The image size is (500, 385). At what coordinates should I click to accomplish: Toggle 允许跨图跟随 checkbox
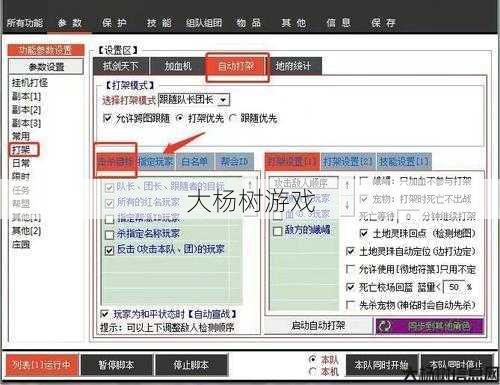click(107, 118)
